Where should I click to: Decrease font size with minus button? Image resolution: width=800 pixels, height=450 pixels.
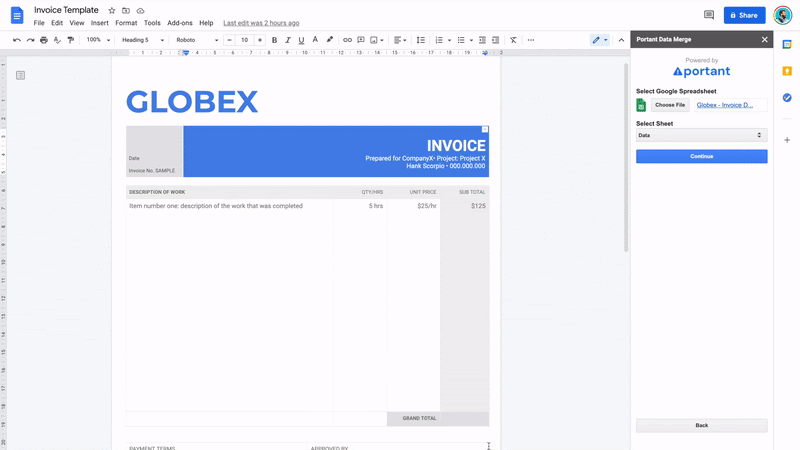coord(230,40)
